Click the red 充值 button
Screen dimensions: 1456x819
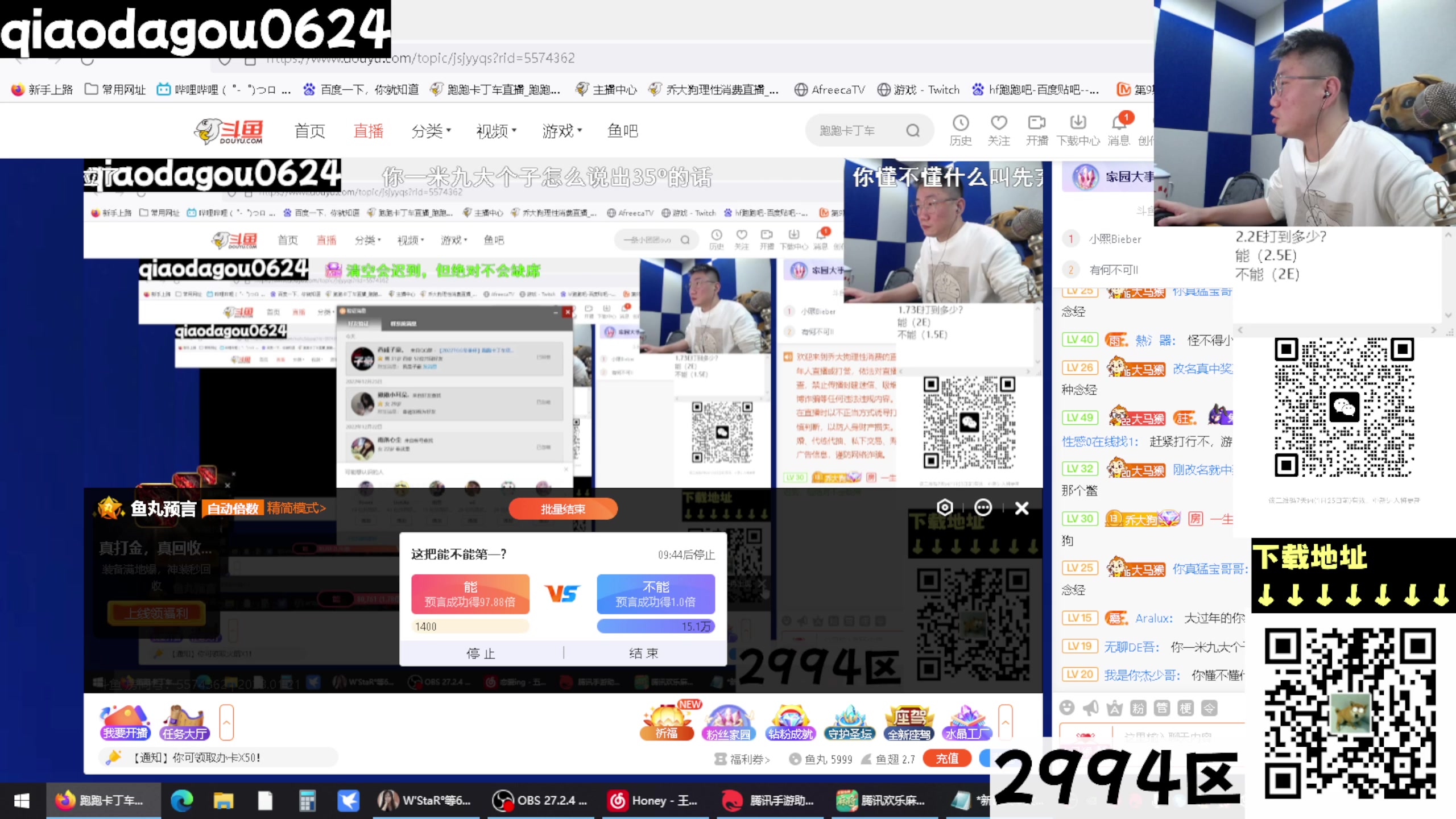click(x=948, y=758)
